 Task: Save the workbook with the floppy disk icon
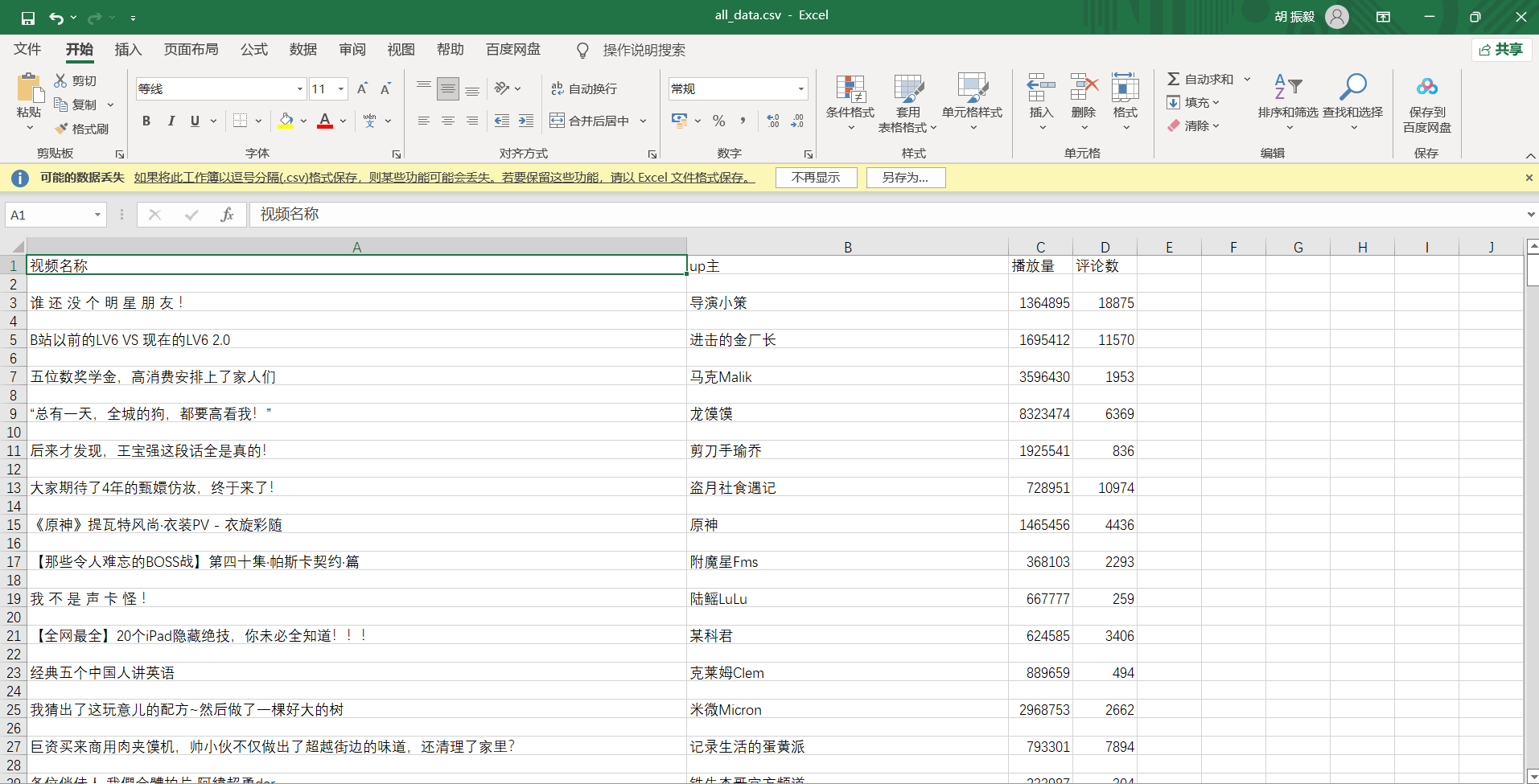click(x=28, y=18)
